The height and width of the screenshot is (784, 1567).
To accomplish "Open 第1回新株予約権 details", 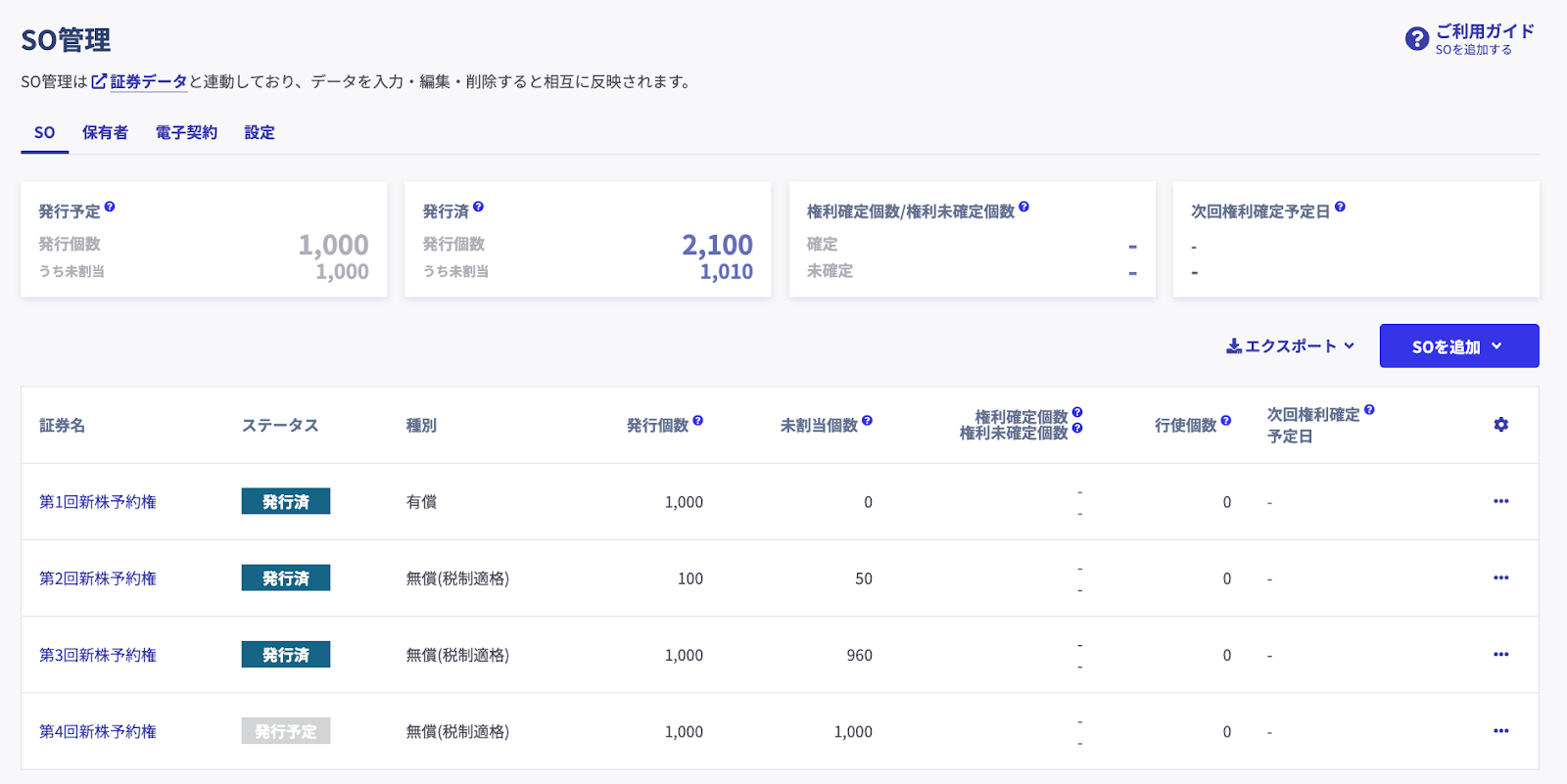I will point(98,502).
